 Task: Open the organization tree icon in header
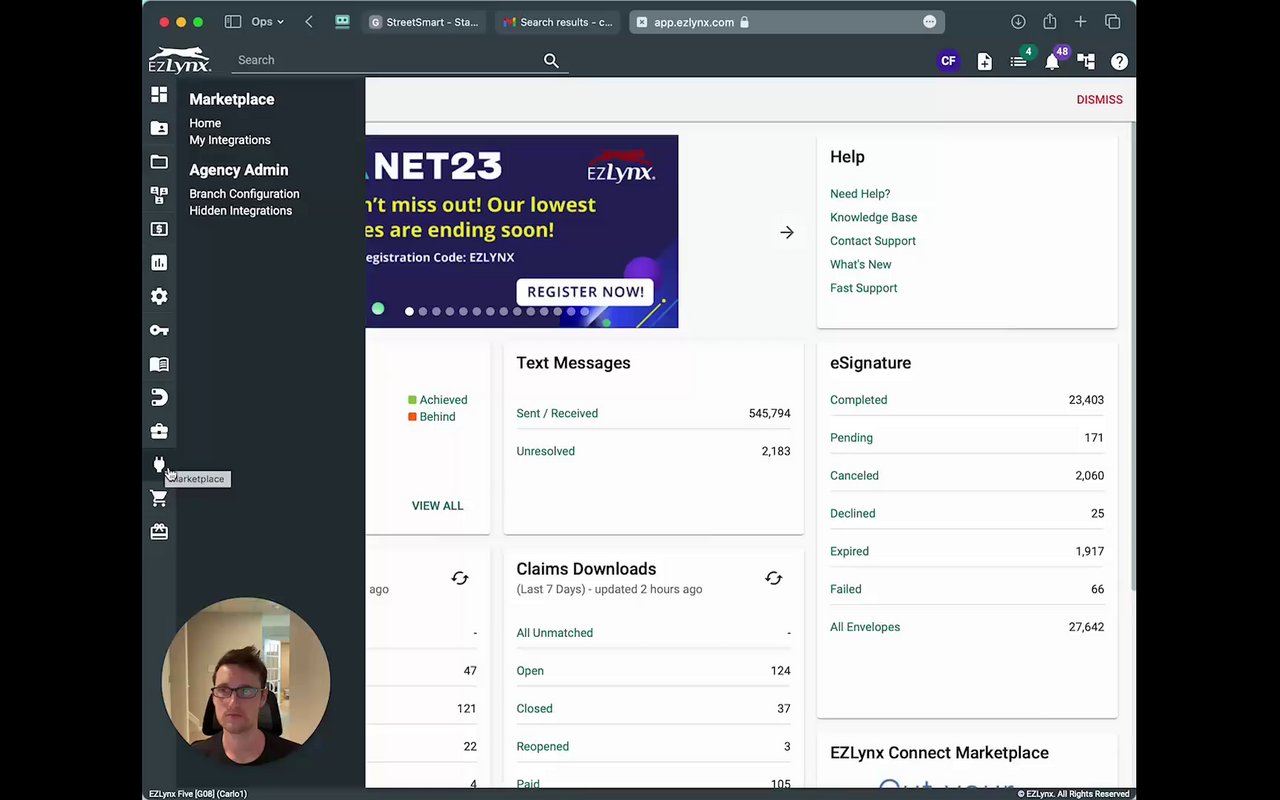point(1086,61)
